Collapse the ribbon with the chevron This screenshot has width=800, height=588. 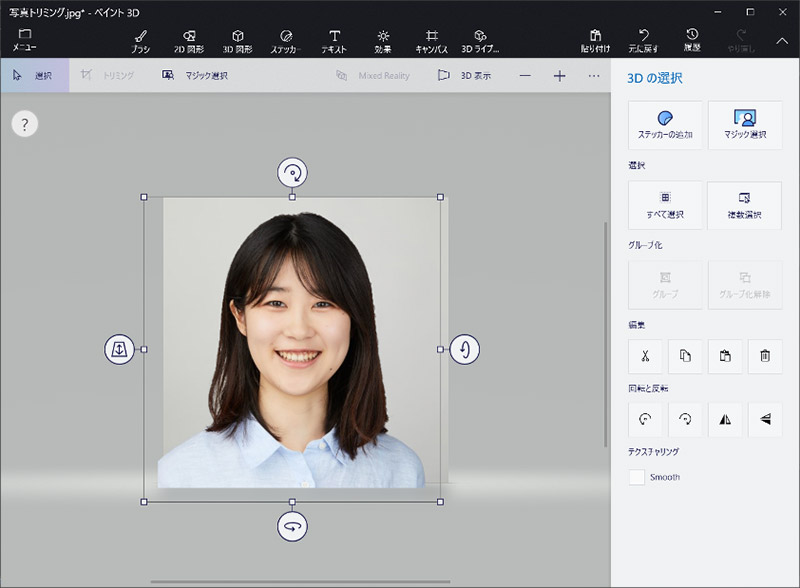click(x=782, y=40)
